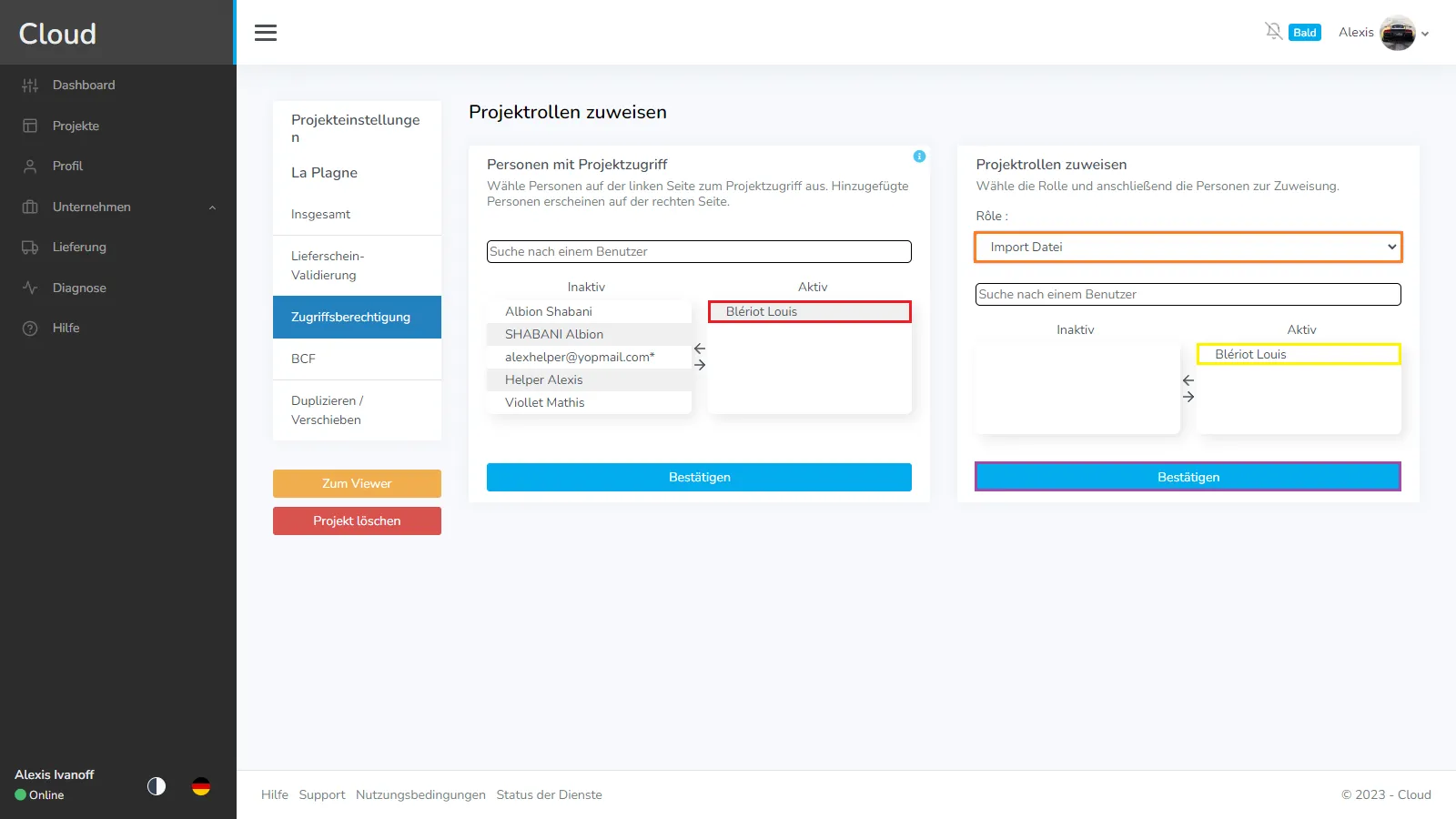The height and width of the screenshot is (819, 1456).
Task: Click the Dashboard sliders icon in sidebar
Action: 30,86
